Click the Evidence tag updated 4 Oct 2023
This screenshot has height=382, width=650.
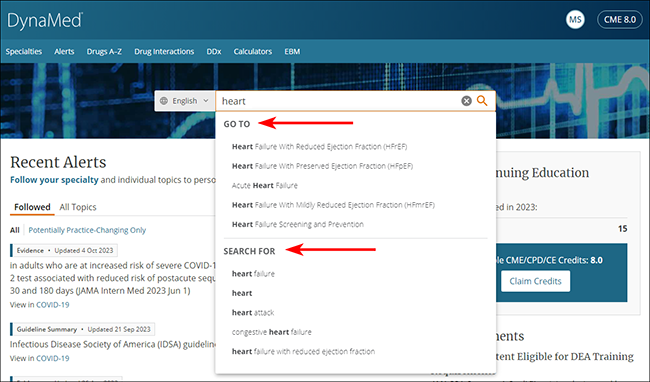click(x=64, y=251)
